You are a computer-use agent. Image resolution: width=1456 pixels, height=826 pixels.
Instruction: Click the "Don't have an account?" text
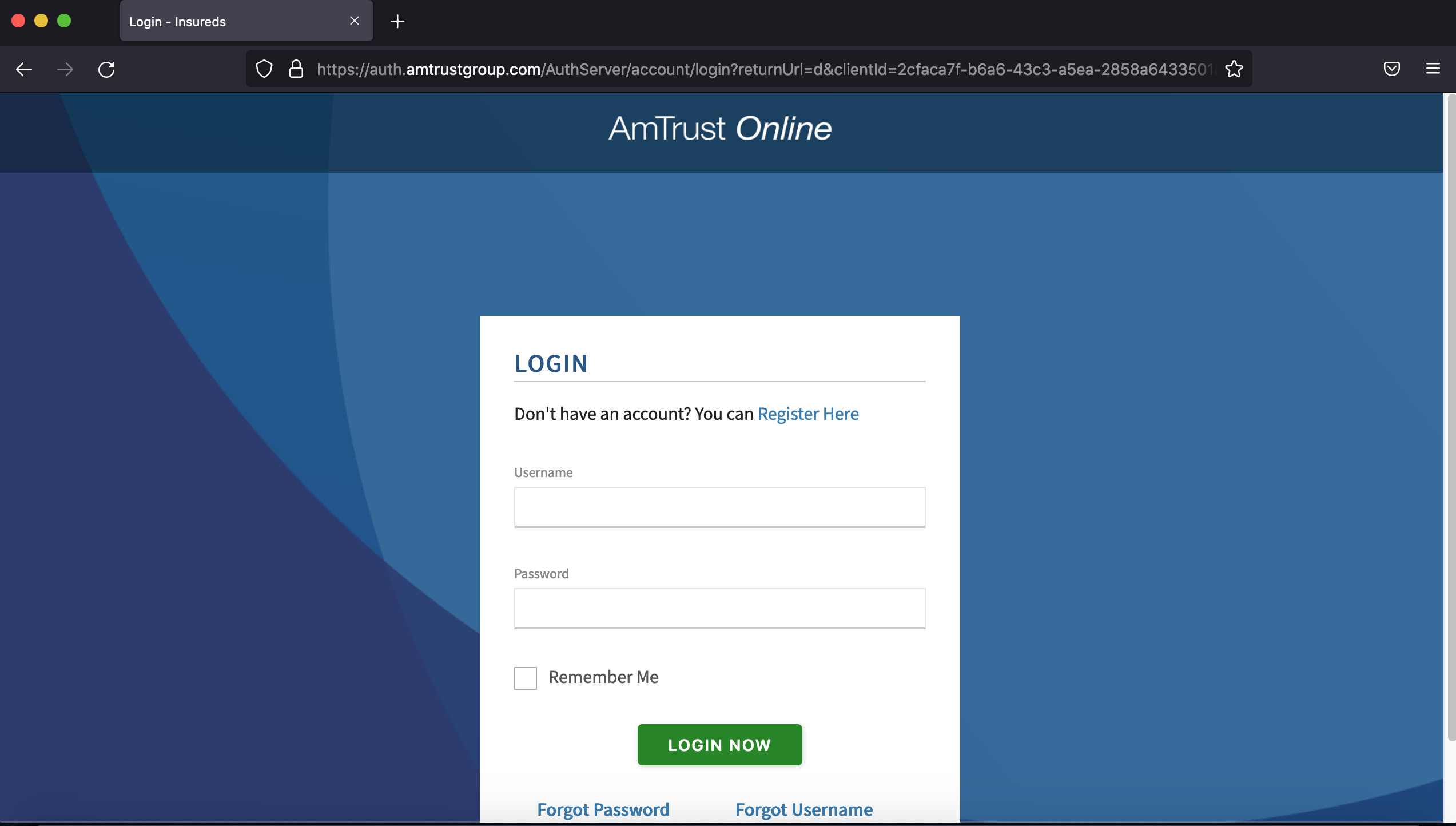point(602,414)
